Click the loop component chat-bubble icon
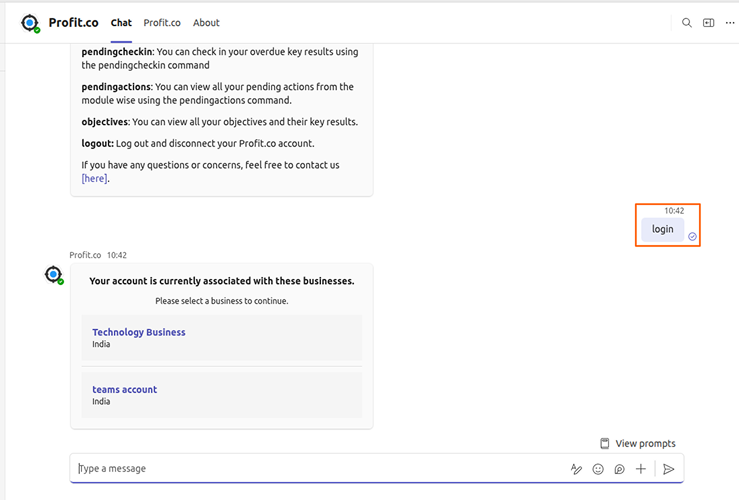Image resolution: width=739 pixels, height=500 pixels. point(619,469)
